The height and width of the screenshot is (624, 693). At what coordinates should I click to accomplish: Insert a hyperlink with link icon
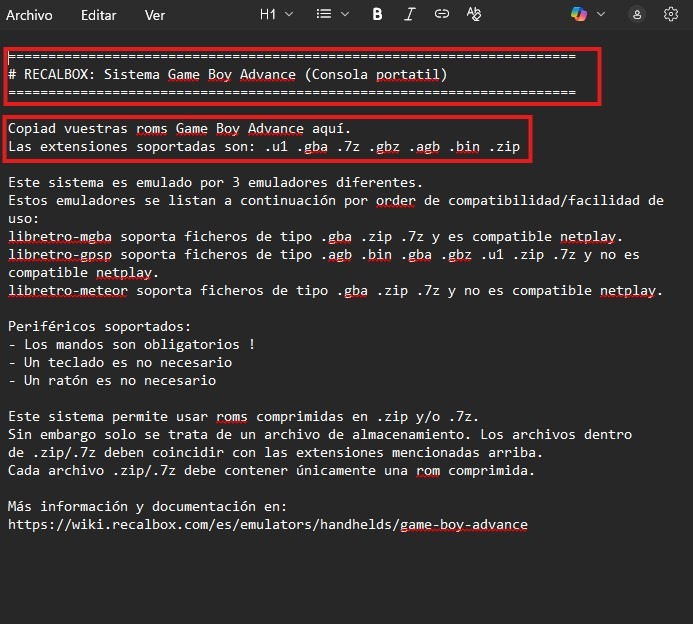[441, 14]
